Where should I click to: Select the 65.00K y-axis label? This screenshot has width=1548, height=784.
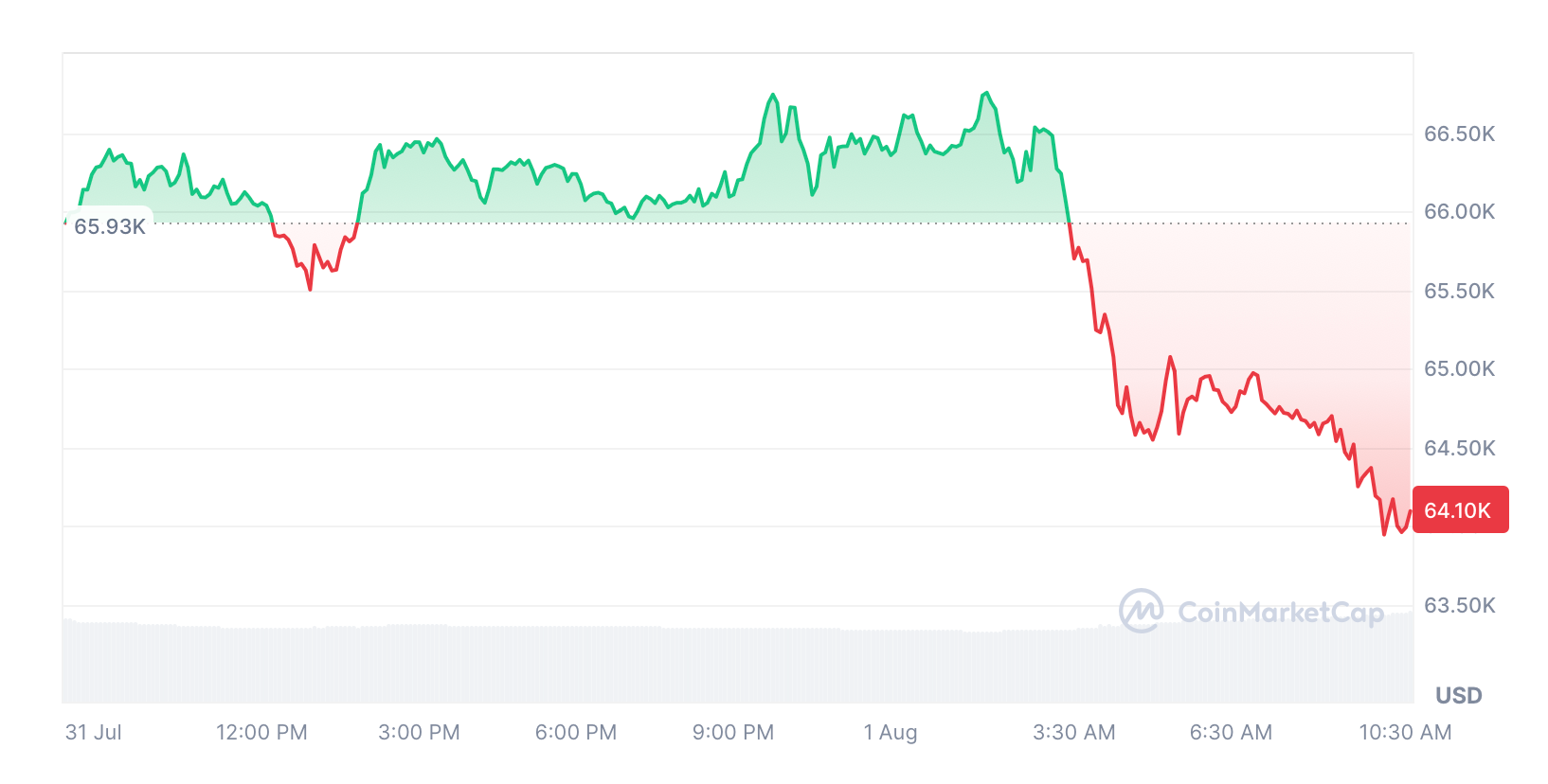(1459, 369)
